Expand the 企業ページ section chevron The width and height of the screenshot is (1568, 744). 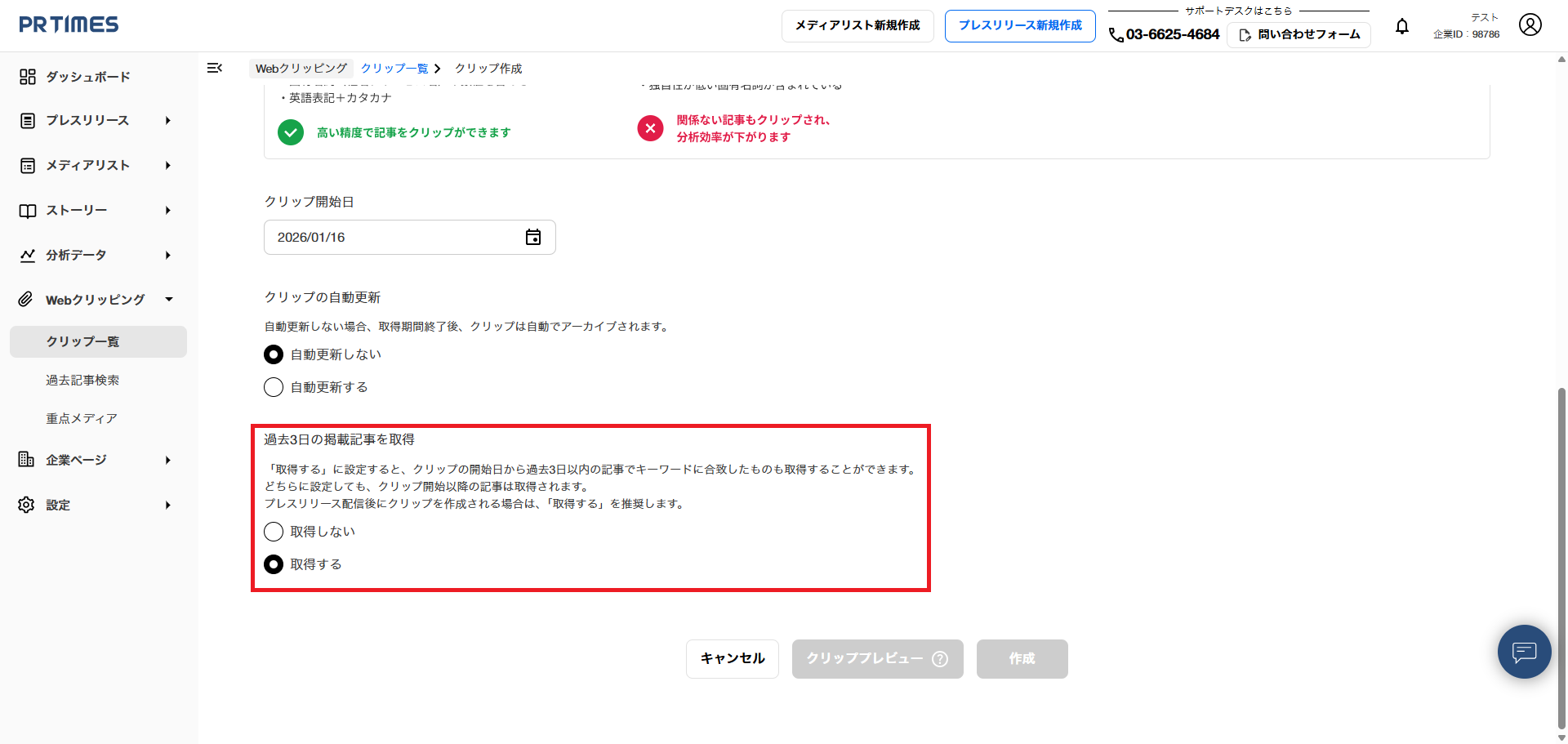tap(168, 459)
